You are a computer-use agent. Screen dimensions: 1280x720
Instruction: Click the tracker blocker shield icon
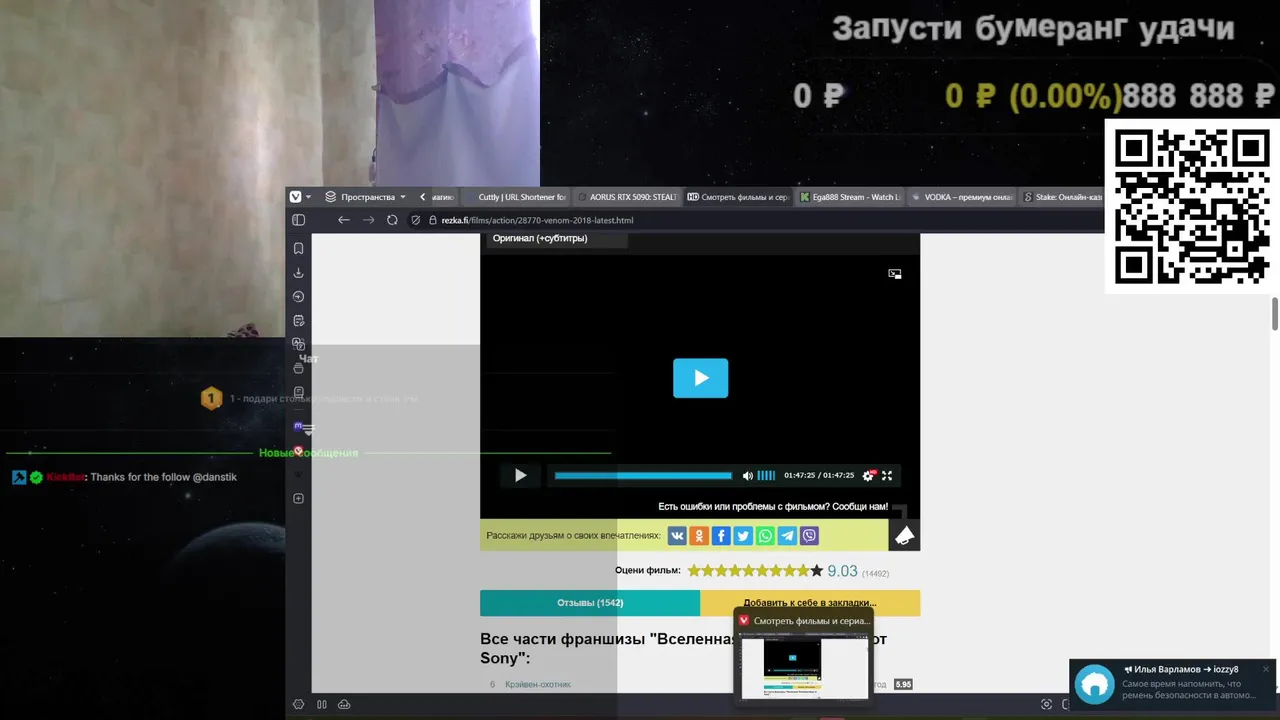pos(416,220)
